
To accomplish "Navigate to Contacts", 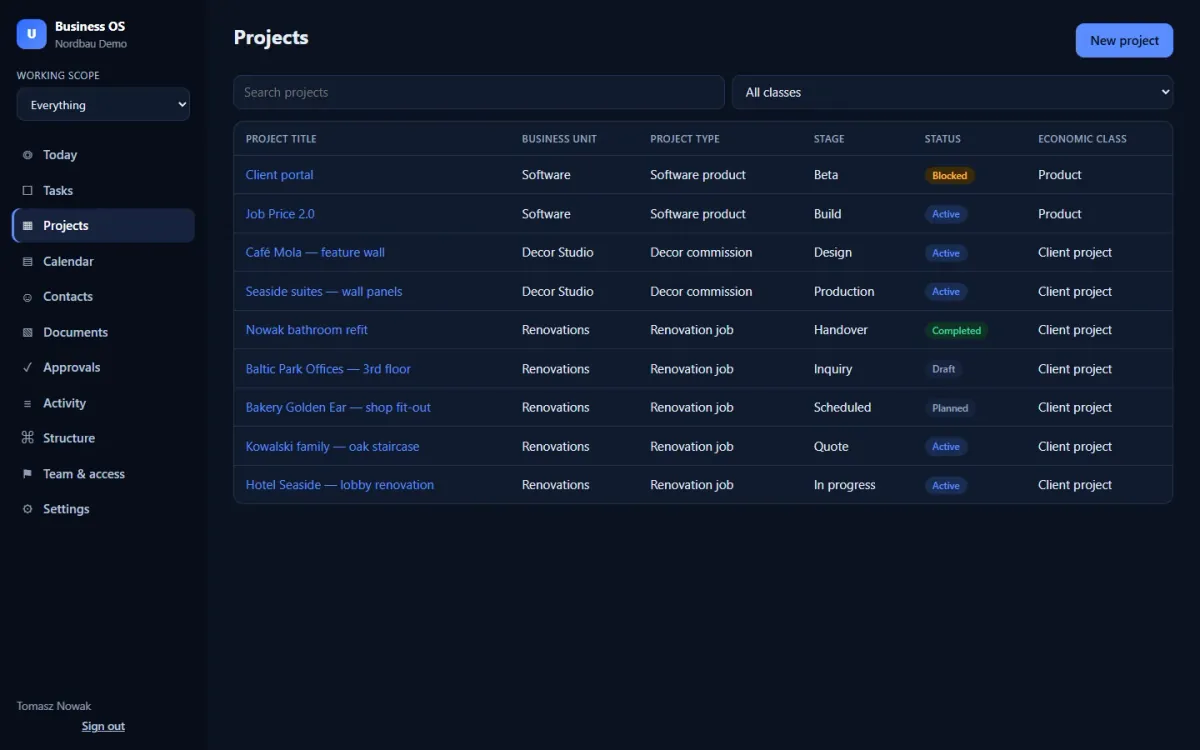I will pos(103,297).
